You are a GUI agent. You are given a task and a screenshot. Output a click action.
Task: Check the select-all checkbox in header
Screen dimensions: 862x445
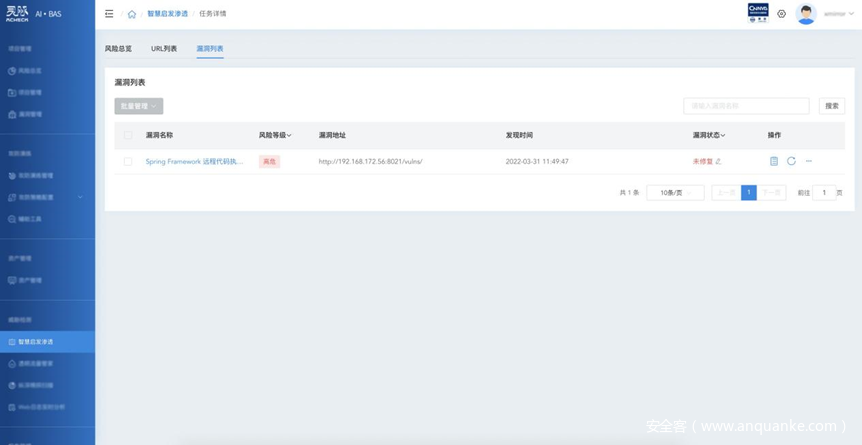[128, 135]
